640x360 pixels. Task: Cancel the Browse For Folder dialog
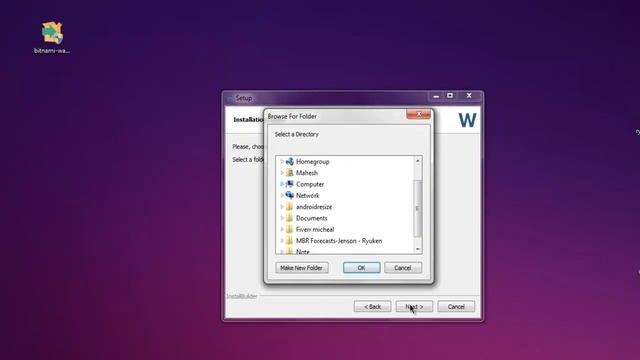pyautogui.click(x=403, y=268)
